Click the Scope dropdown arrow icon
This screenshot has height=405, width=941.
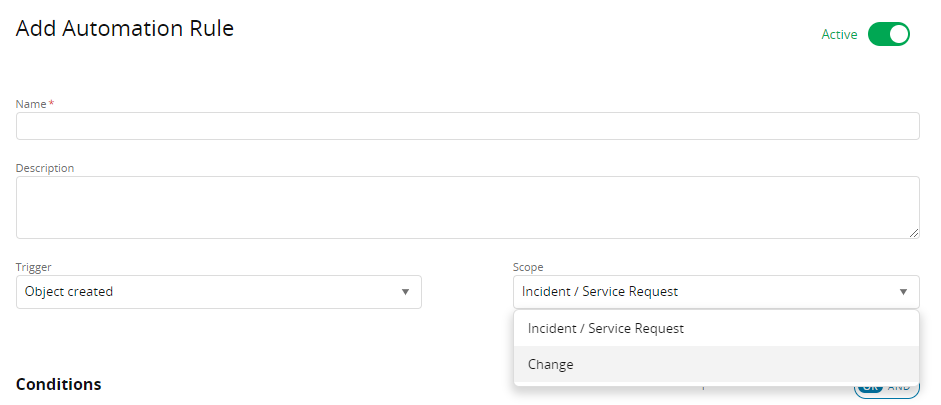pos(903,292)
